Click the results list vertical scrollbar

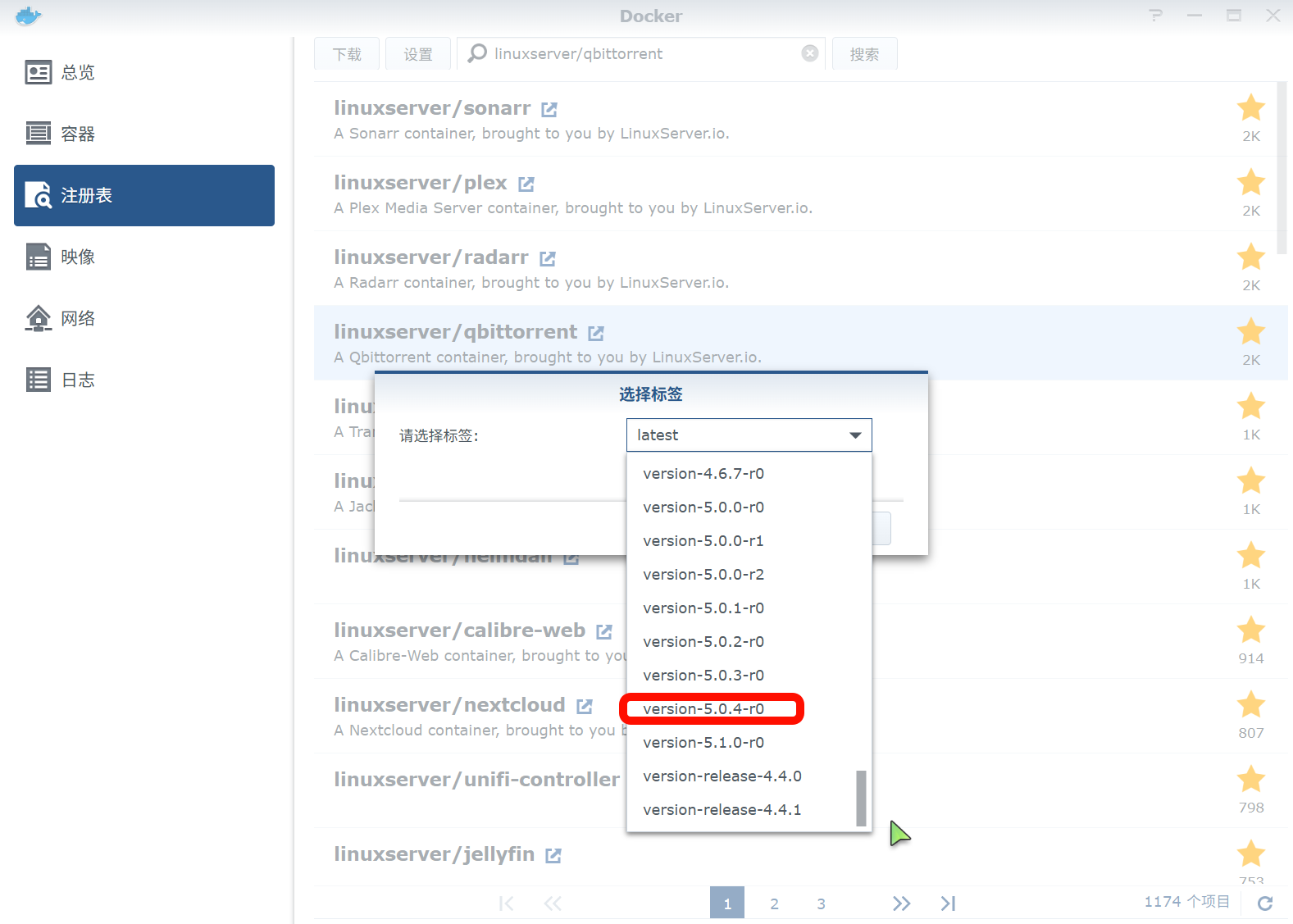point(1282,168)
